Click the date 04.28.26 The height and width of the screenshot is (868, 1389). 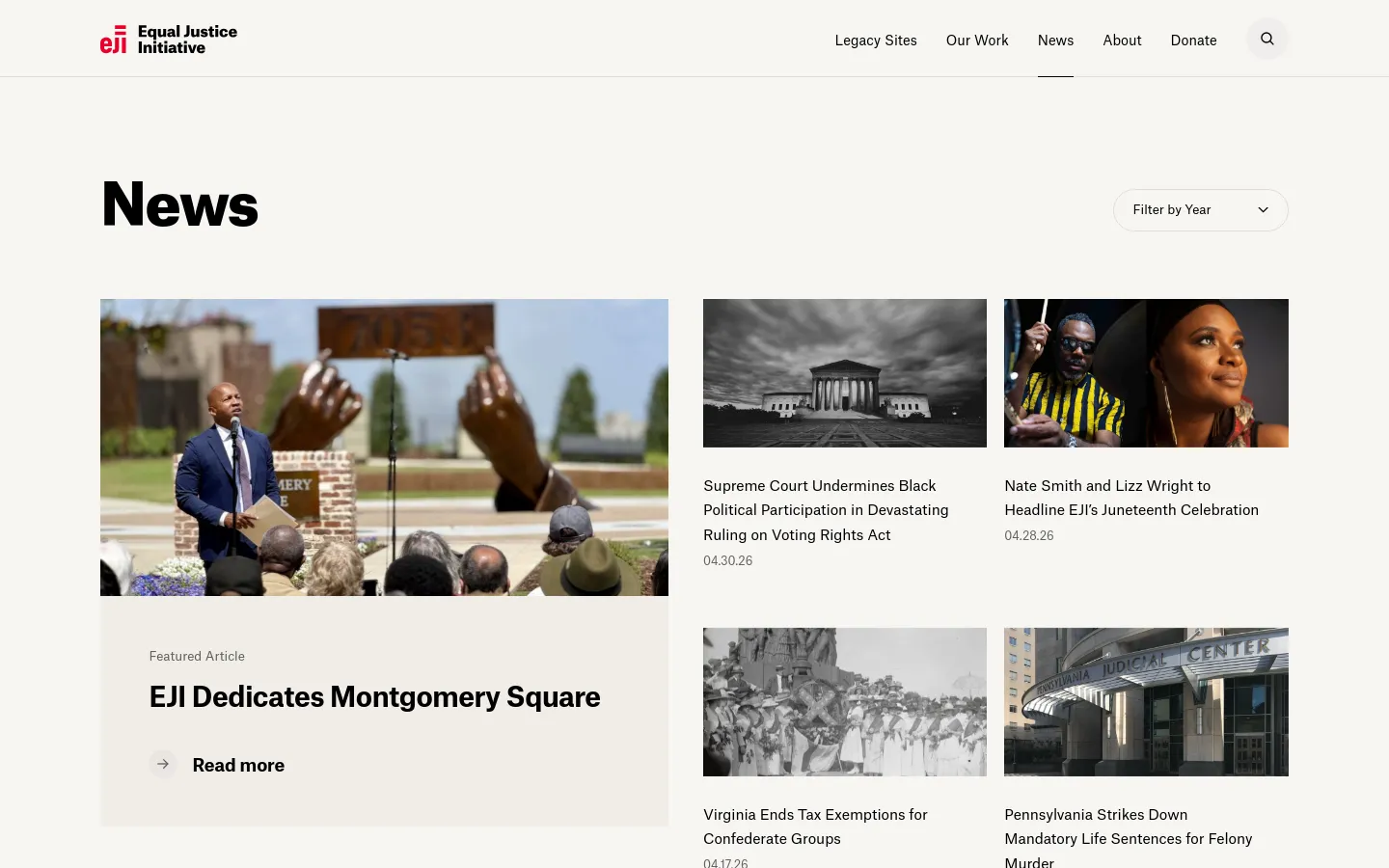tap(1029, 535)
